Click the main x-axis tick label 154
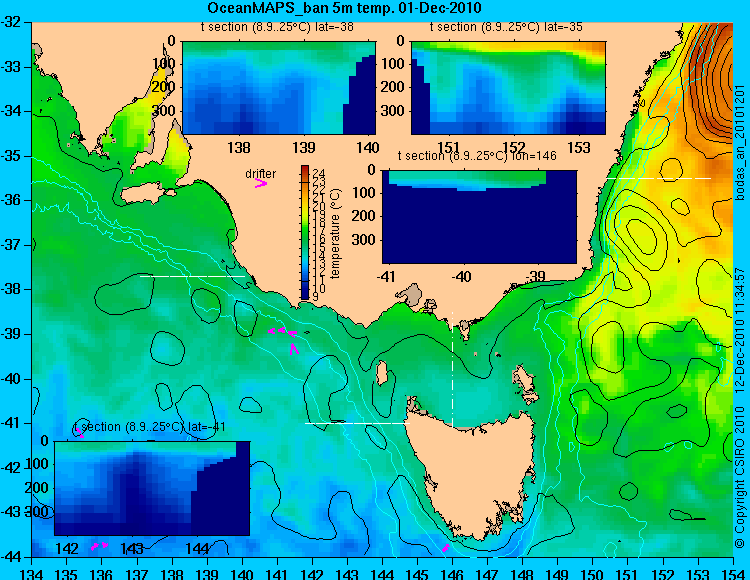 [733, 574]
